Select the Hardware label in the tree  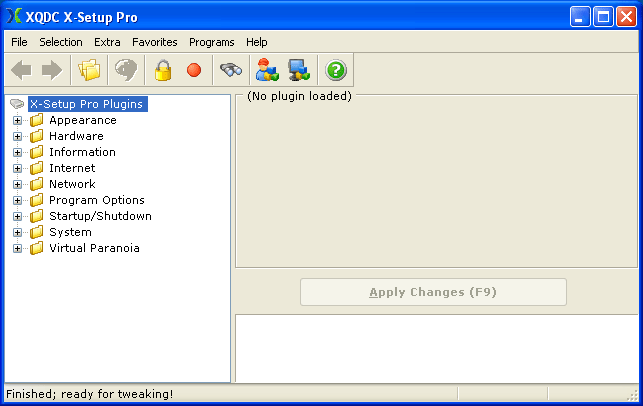click(76, 136)
